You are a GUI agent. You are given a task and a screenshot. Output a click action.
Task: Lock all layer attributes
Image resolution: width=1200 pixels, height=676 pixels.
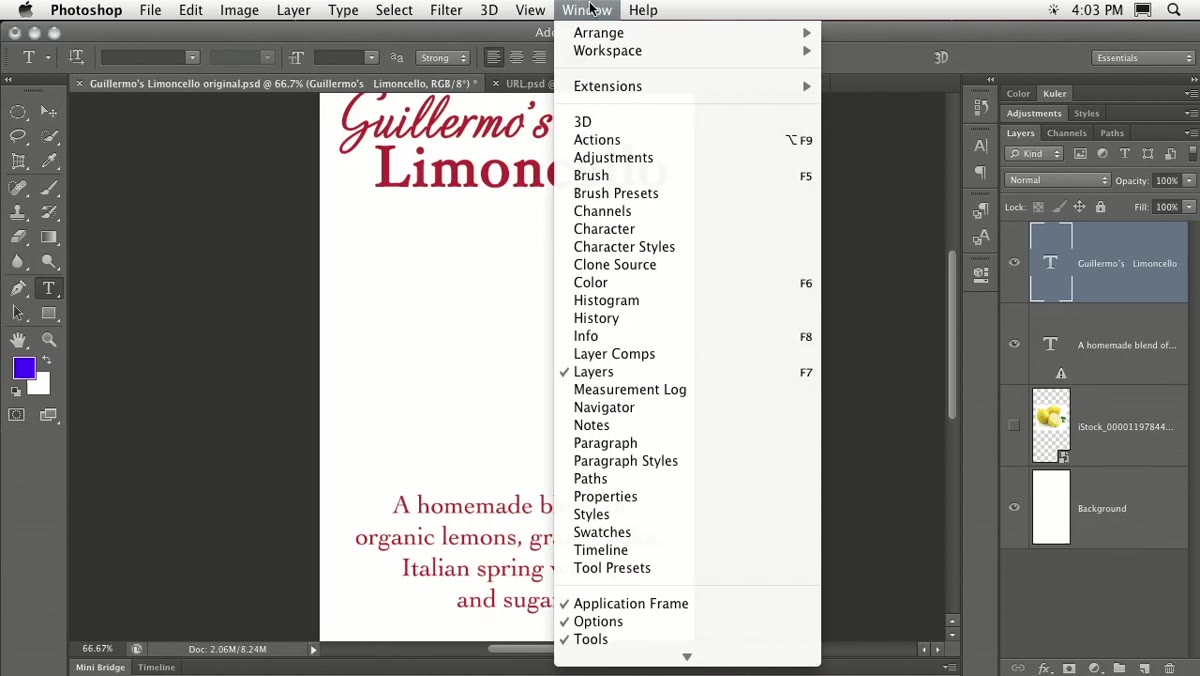1101,207
